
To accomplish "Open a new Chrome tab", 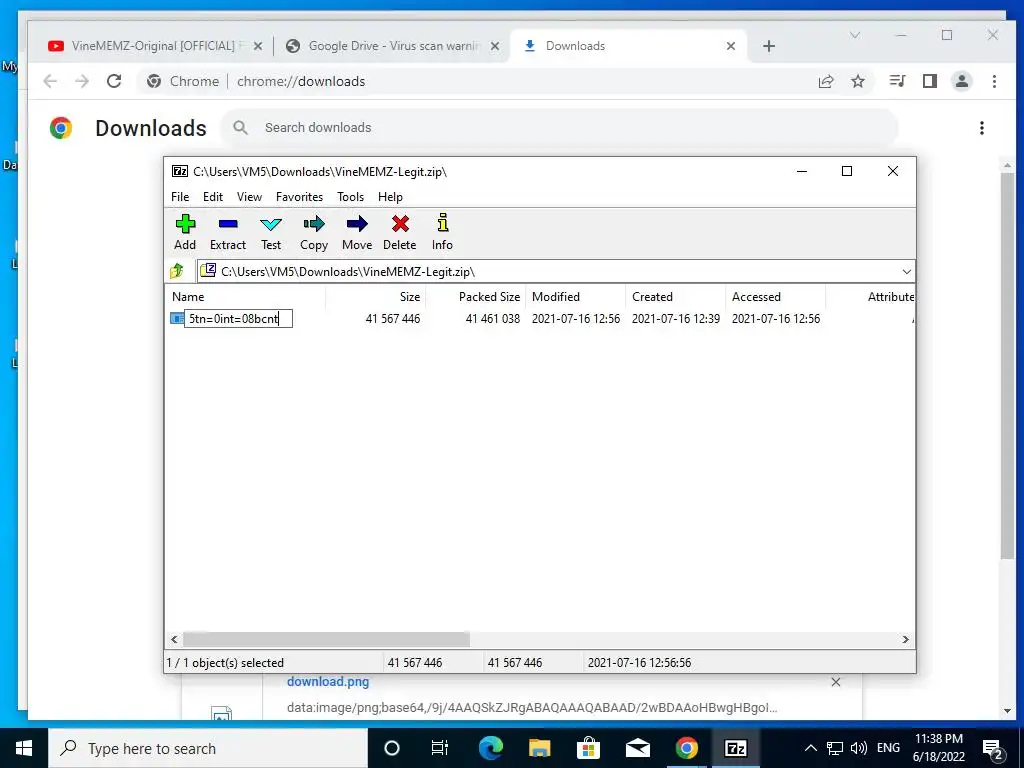I will [x=769, y=46].
